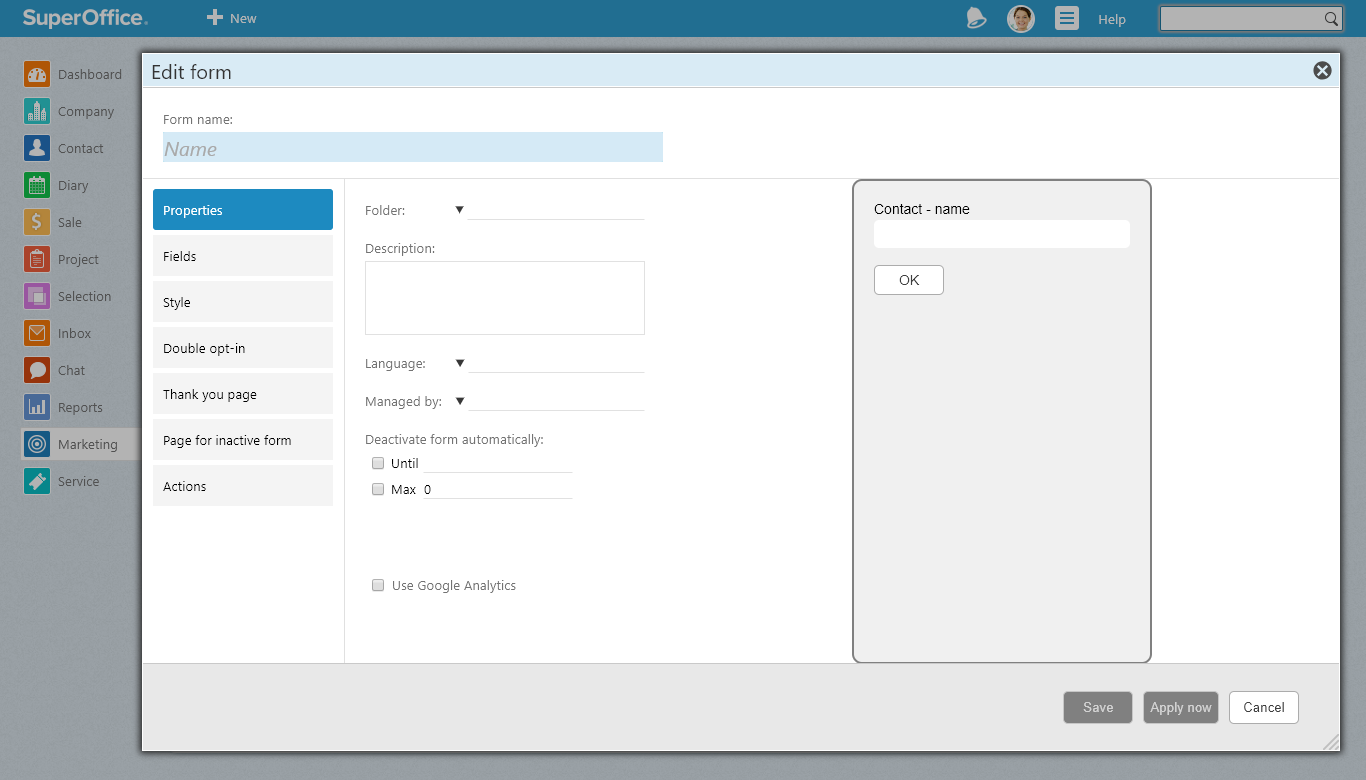1366x780 pixels.
Task: Open the Marketing target icon
Action: click(37, 444)
